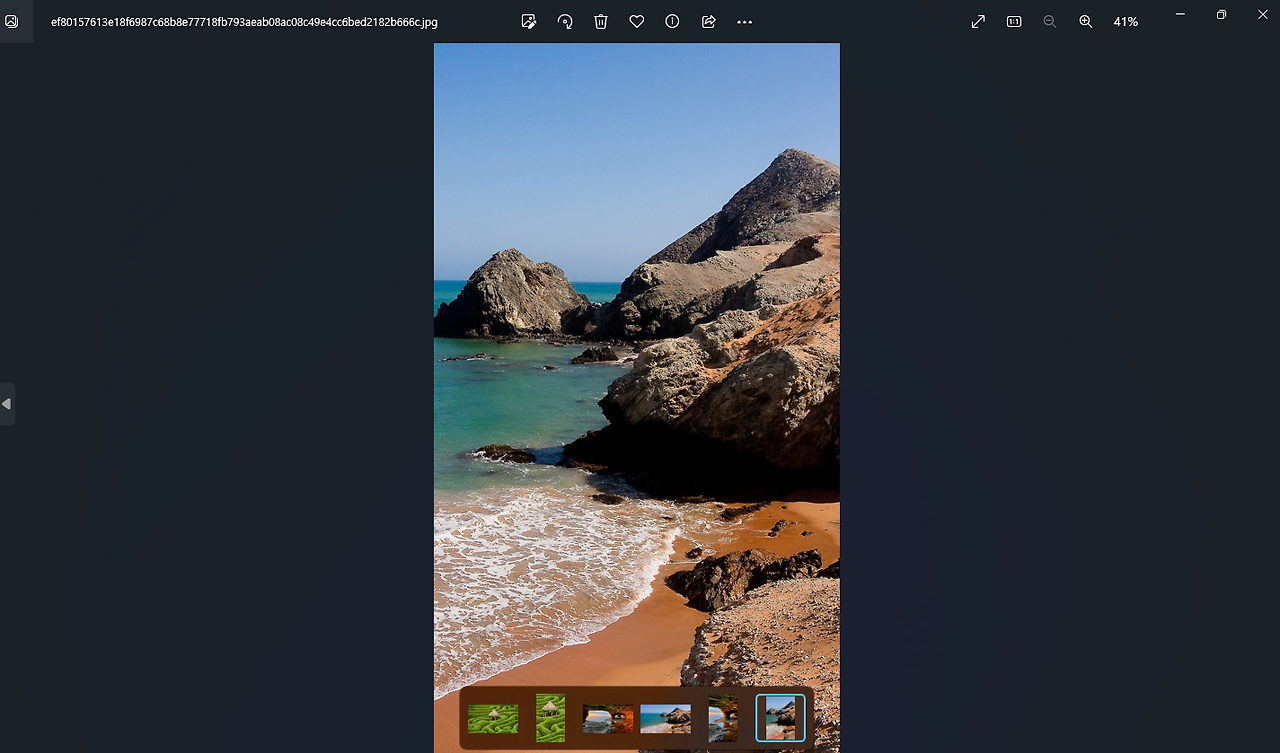Select the first green rice terrace thumbnail
The width and height of the screenshot is (1280, 753).
click(x=493, y=718)
